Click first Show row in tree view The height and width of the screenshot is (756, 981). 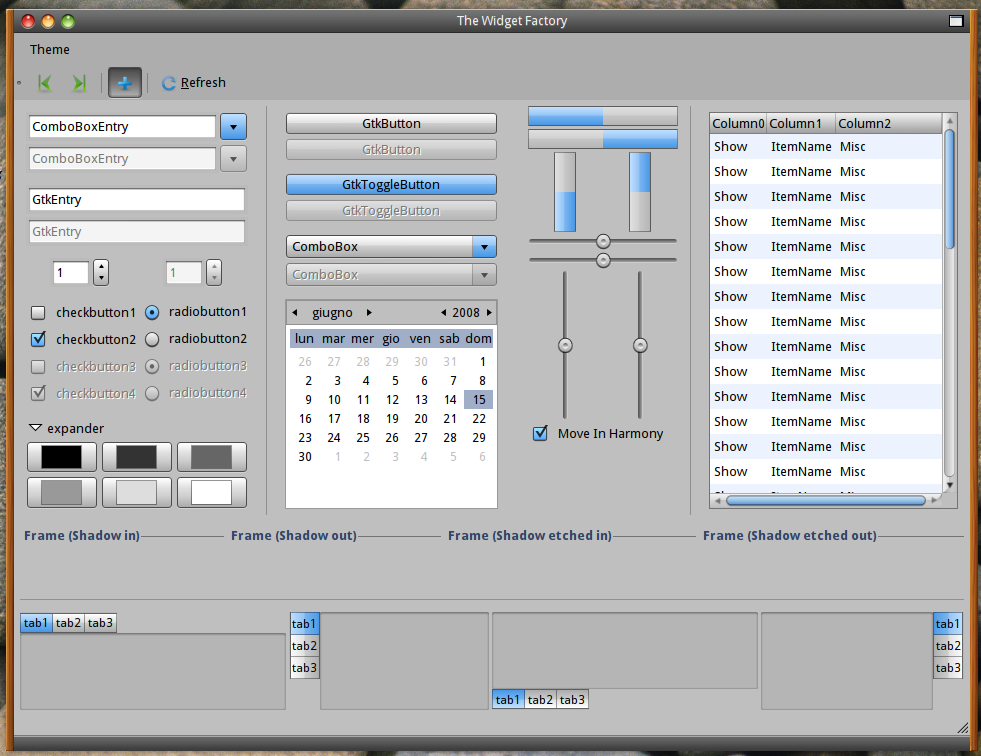(x=826, y=146)
